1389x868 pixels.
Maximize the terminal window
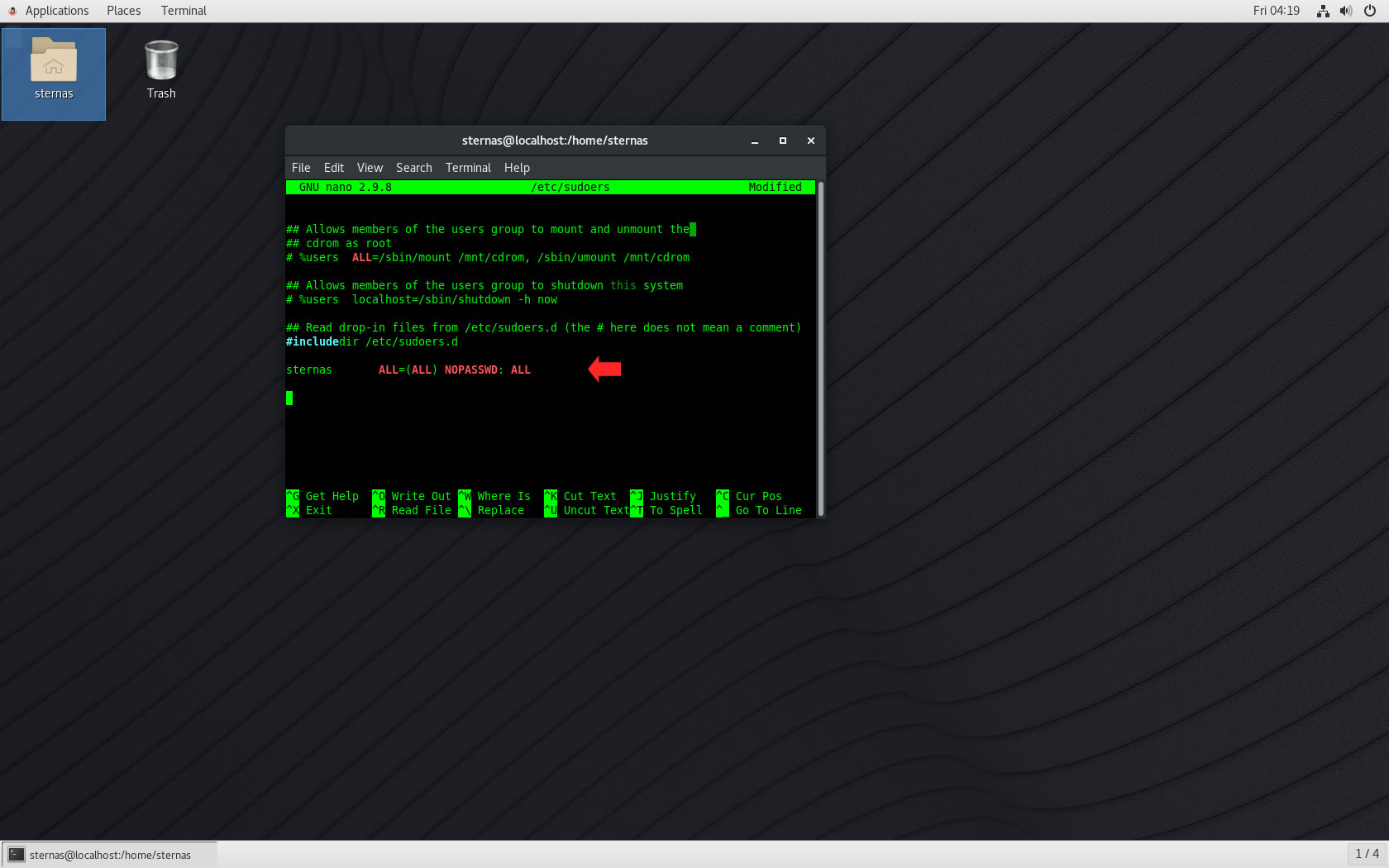click(783, 141)
